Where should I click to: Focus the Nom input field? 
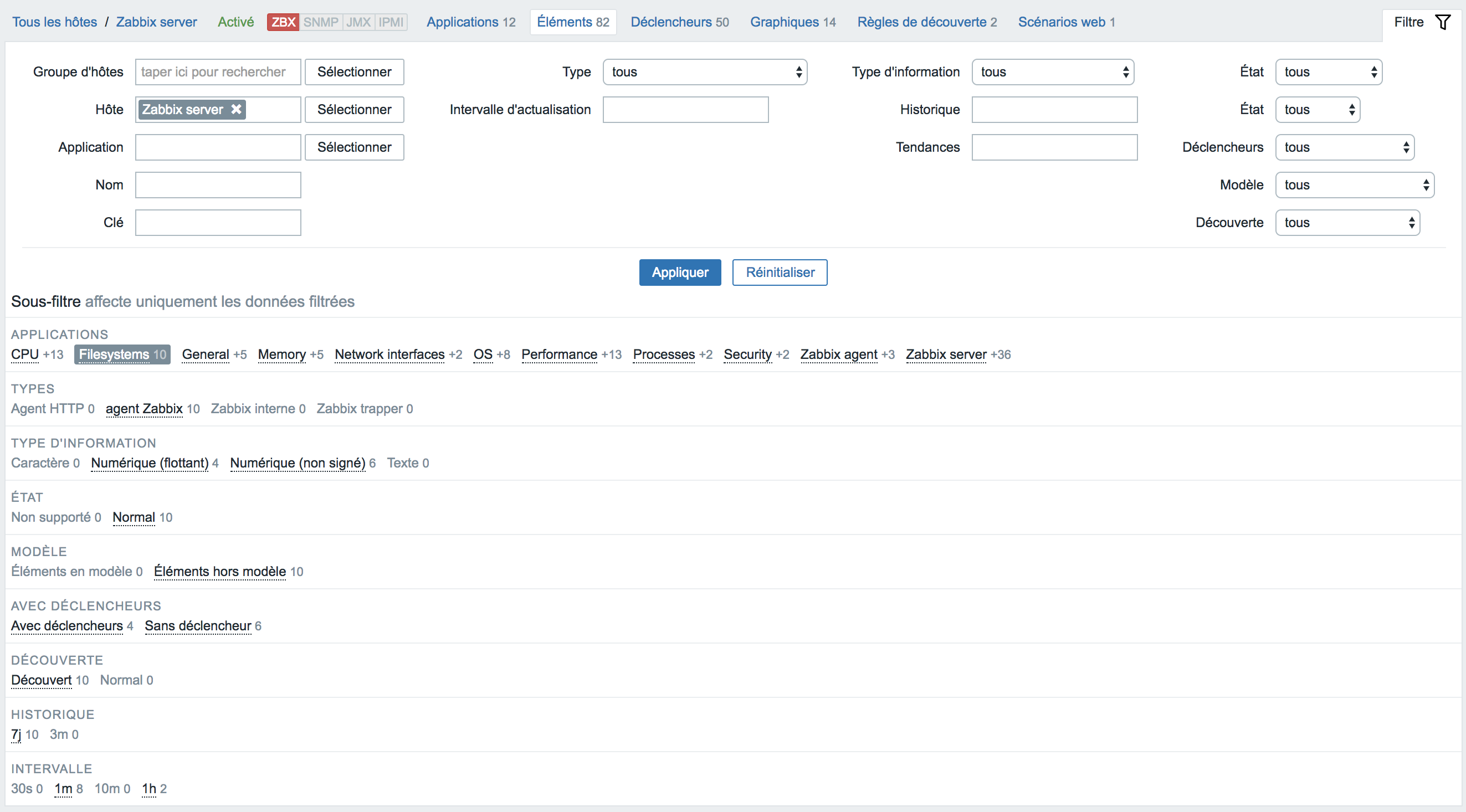pos(218,185)
